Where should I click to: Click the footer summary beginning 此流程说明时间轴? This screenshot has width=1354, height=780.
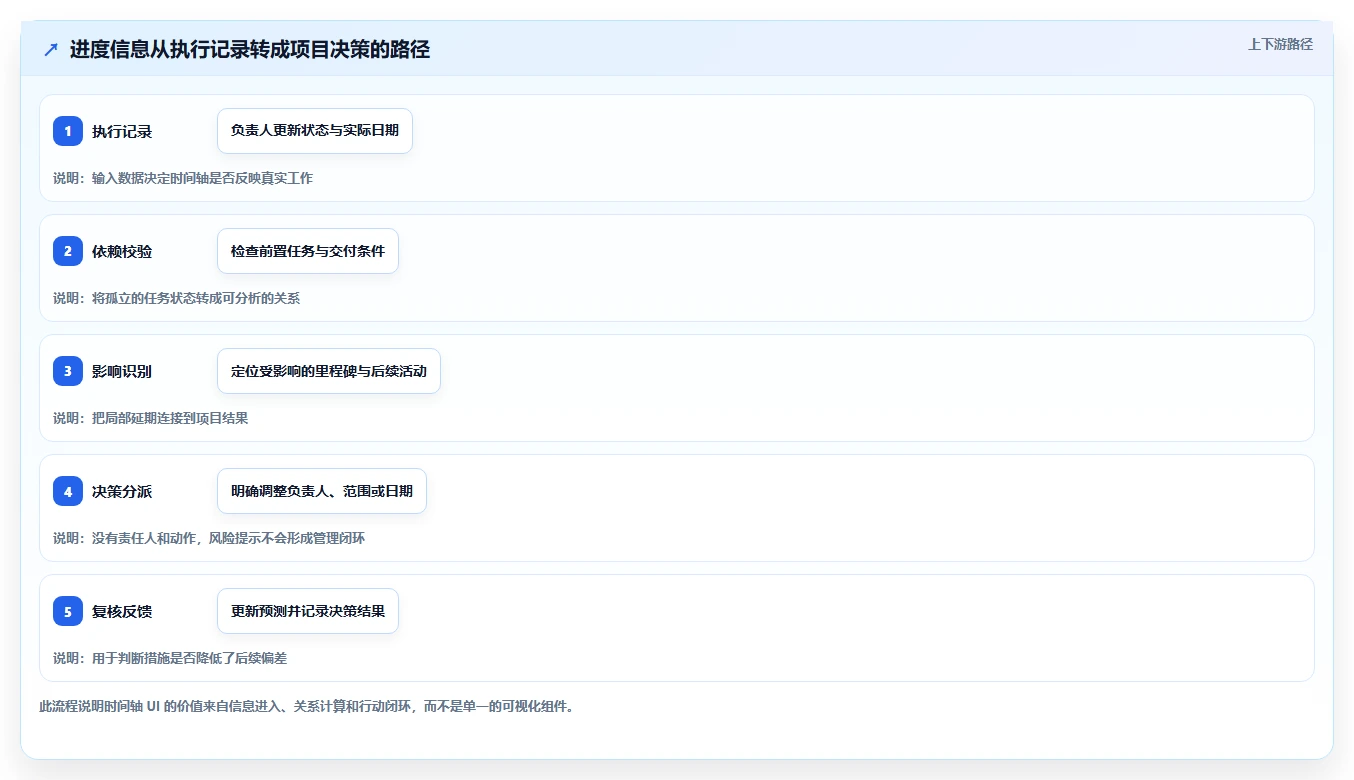point(306,706)
